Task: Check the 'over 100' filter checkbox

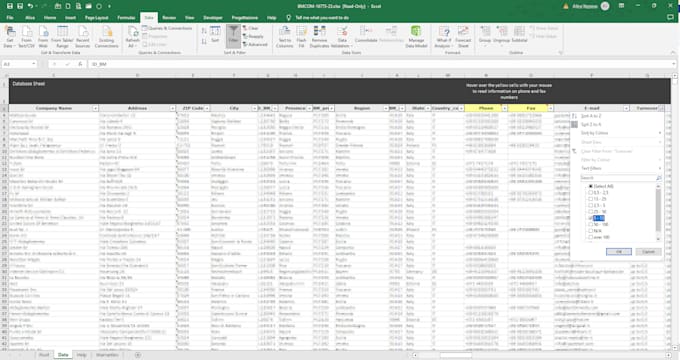Action: 590,237
